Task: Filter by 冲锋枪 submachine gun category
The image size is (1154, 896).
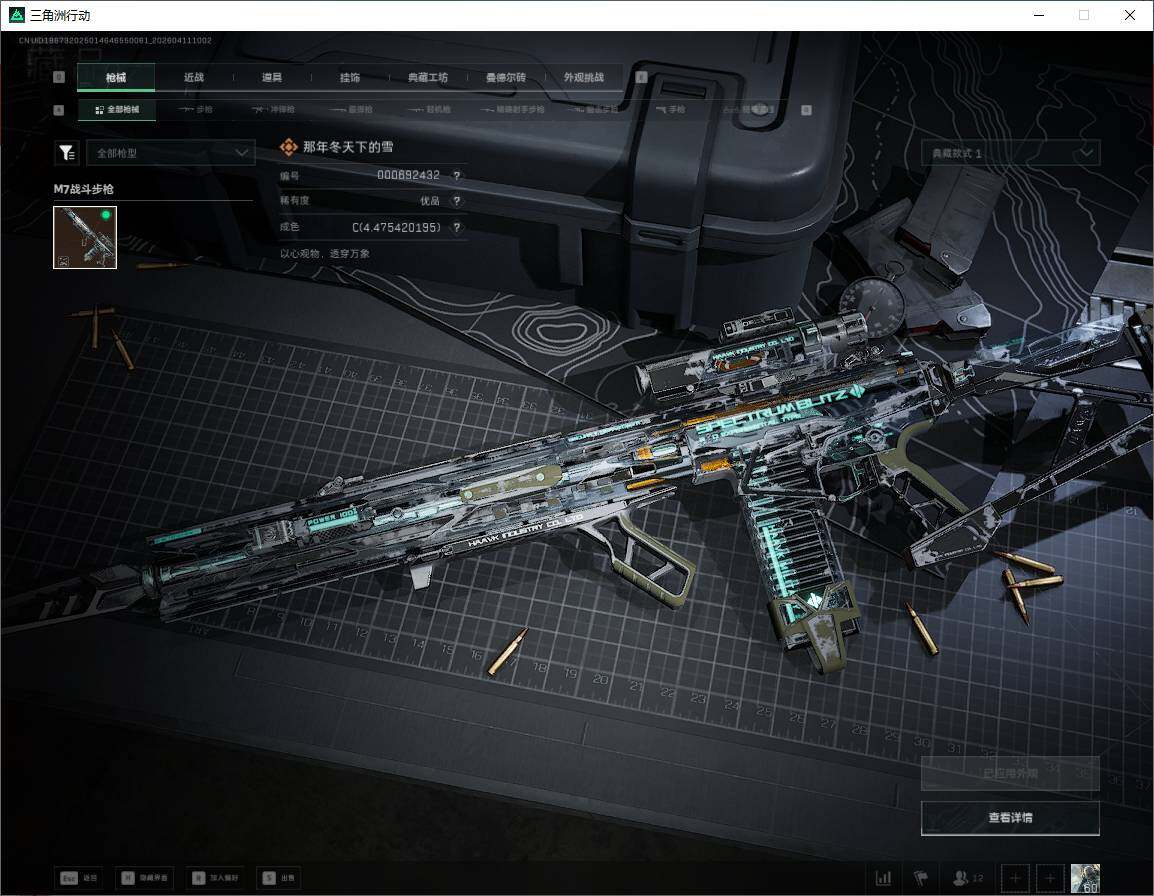Action: 273,110
